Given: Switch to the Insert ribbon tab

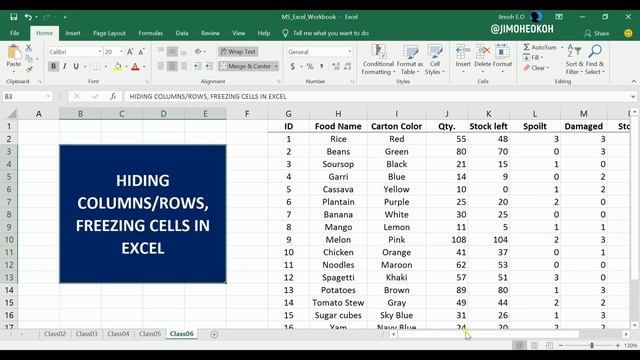Looking at the screenshot, I should click(x=73, y=33).
